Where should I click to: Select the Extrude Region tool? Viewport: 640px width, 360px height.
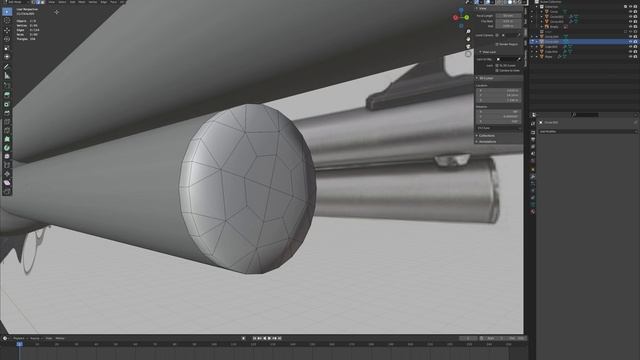[7, 95]
